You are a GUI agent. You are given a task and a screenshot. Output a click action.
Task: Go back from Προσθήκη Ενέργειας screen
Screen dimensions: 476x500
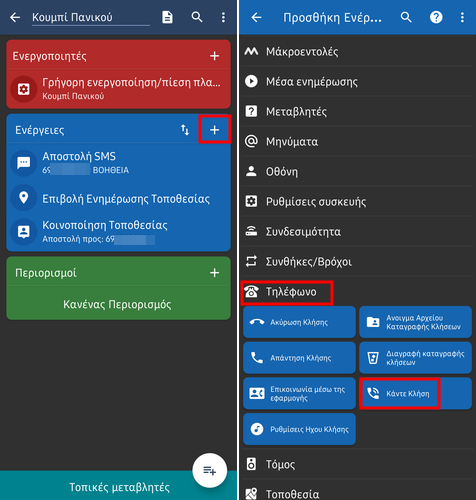[256, 17]
